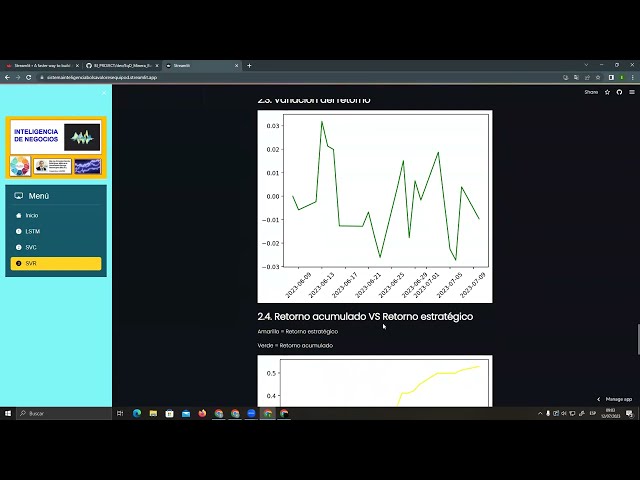The image size is (640, 480).
Task: Open the Zoom app on the taskbar
Action: tap(251, 413)
